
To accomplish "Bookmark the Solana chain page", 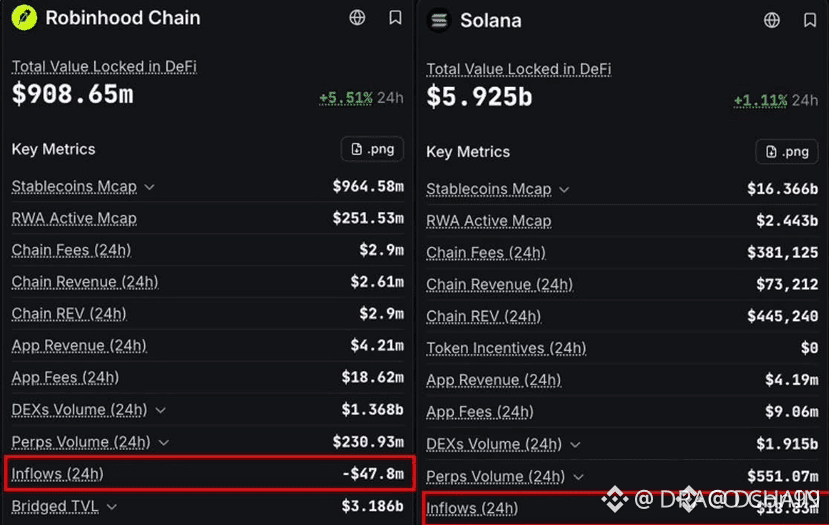I will pyautogui.click(x=809, y=20).
